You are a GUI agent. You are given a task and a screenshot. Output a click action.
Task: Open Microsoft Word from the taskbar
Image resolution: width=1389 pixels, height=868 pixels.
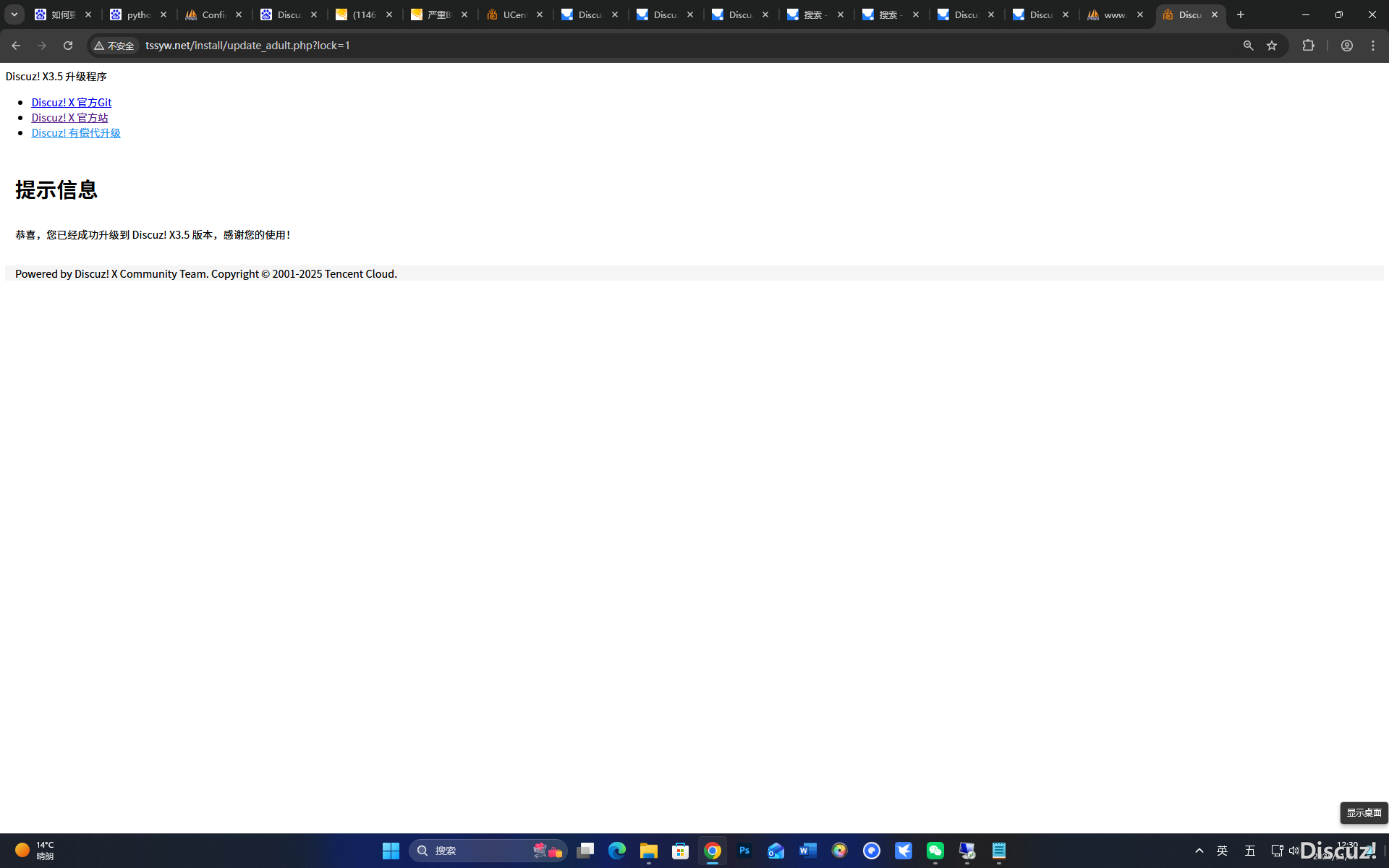tap(807, 851)
